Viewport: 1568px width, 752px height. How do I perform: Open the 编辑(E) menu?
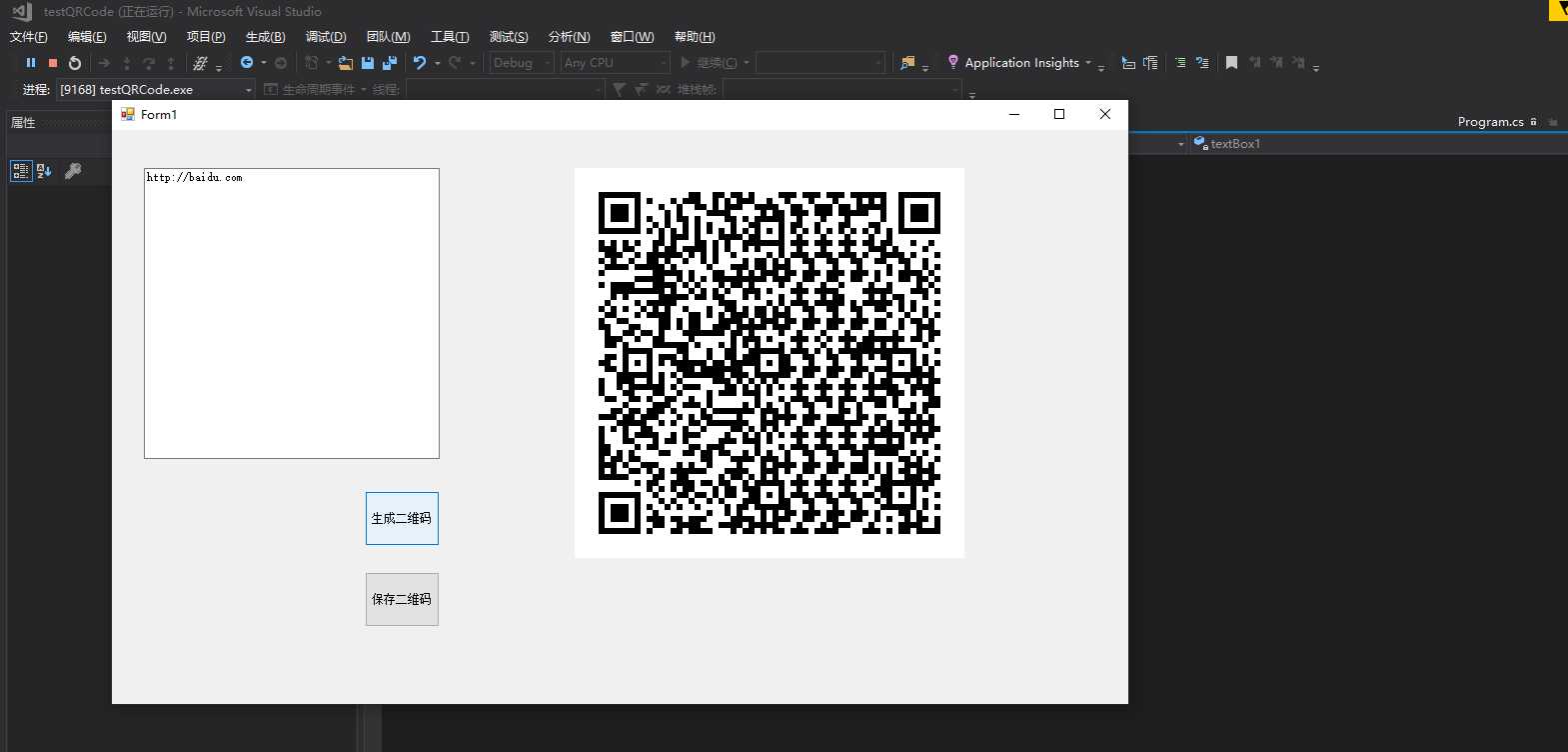pos(87,37)
